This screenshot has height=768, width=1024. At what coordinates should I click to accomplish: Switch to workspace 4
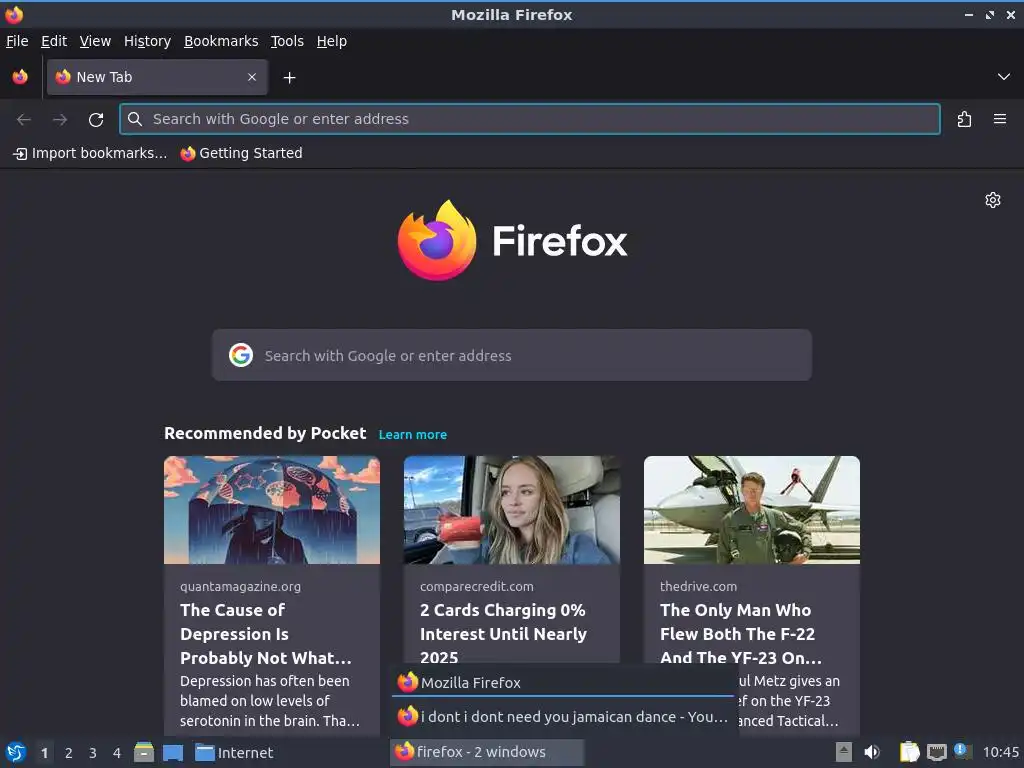(x=117, y=753)
